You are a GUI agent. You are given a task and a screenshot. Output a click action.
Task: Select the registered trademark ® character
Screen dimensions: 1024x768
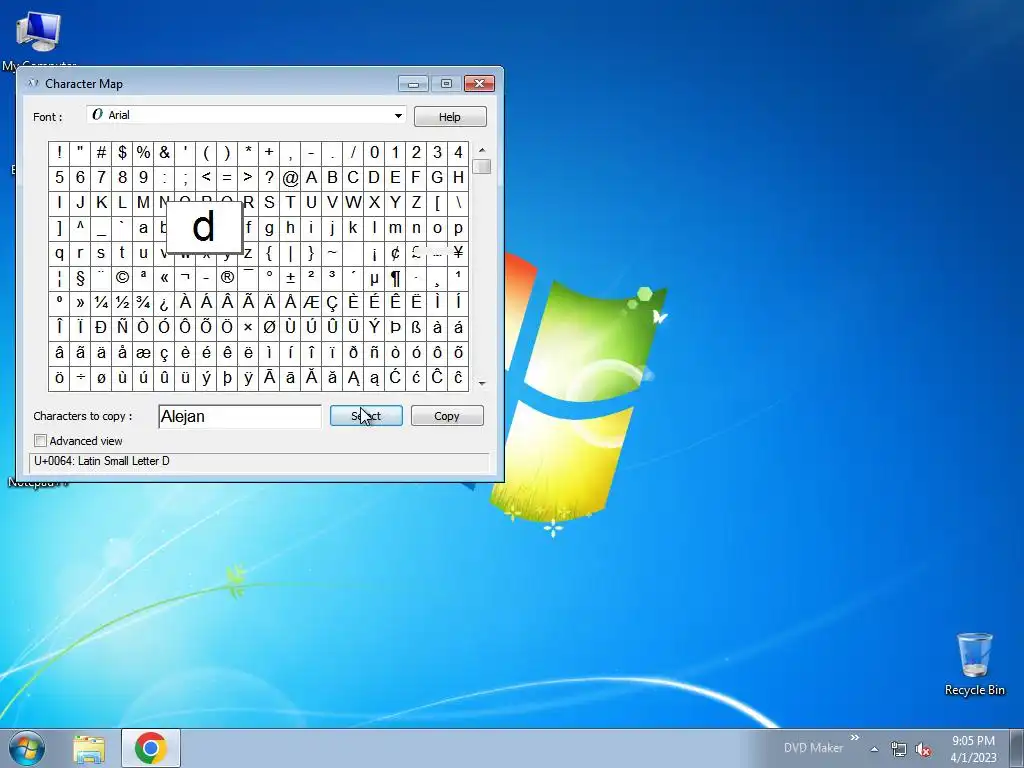click(227, 278)
